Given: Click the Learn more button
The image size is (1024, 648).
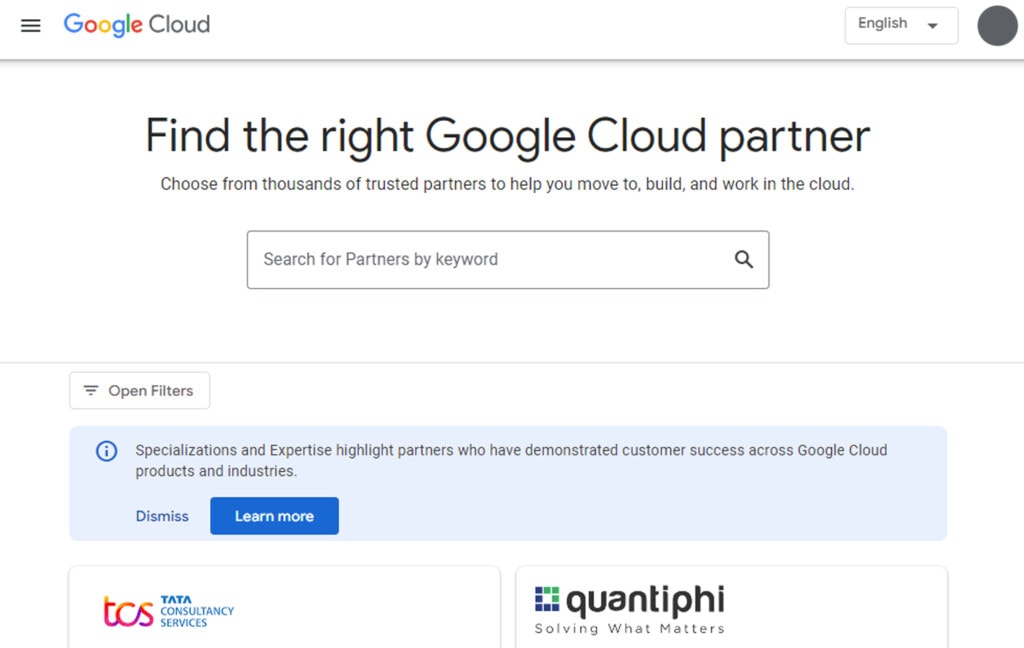Looking at the screenshot, I should pos(274,516).
